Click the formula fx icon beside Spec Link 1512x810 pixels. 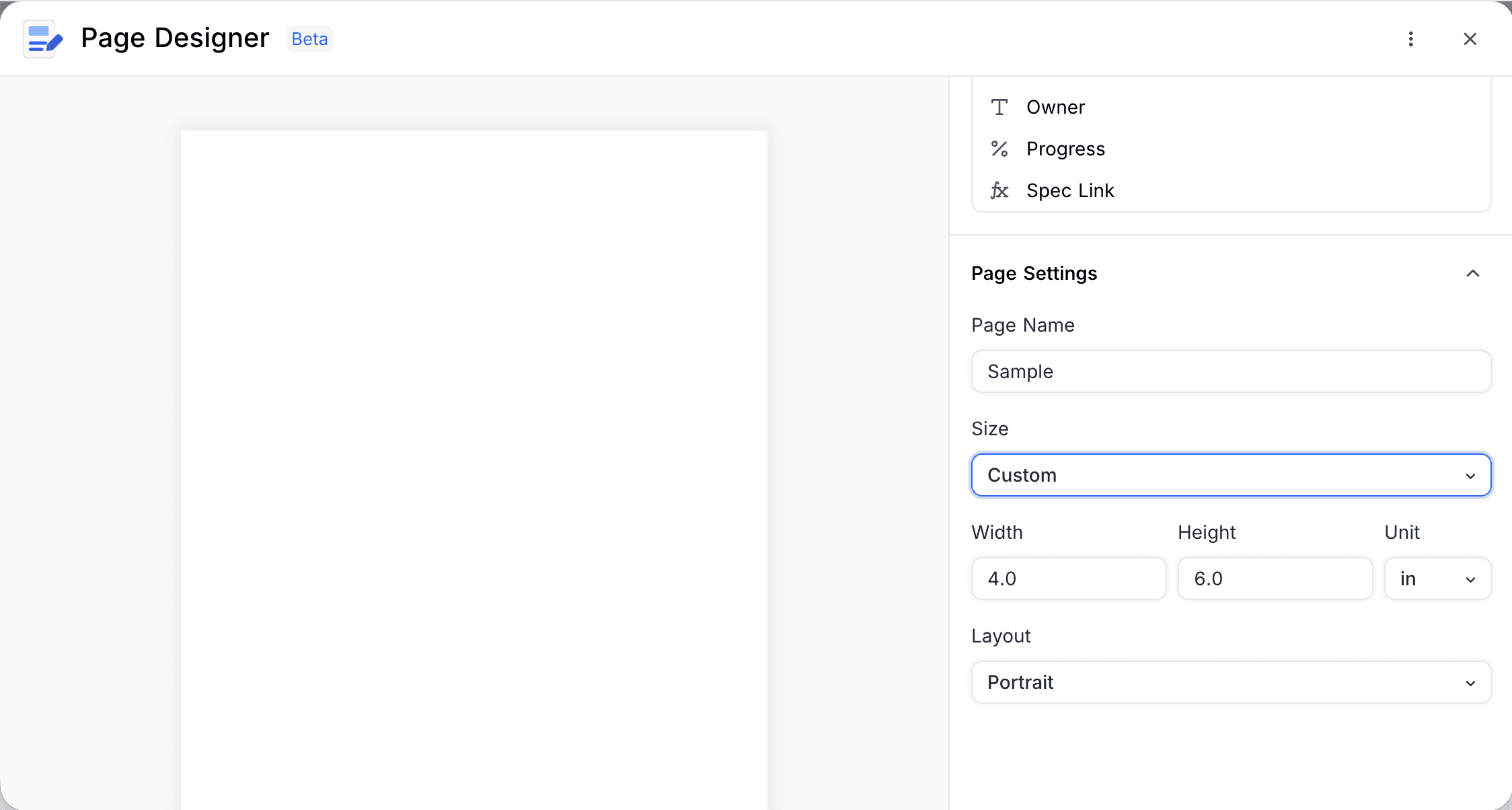tap(999, 190)
